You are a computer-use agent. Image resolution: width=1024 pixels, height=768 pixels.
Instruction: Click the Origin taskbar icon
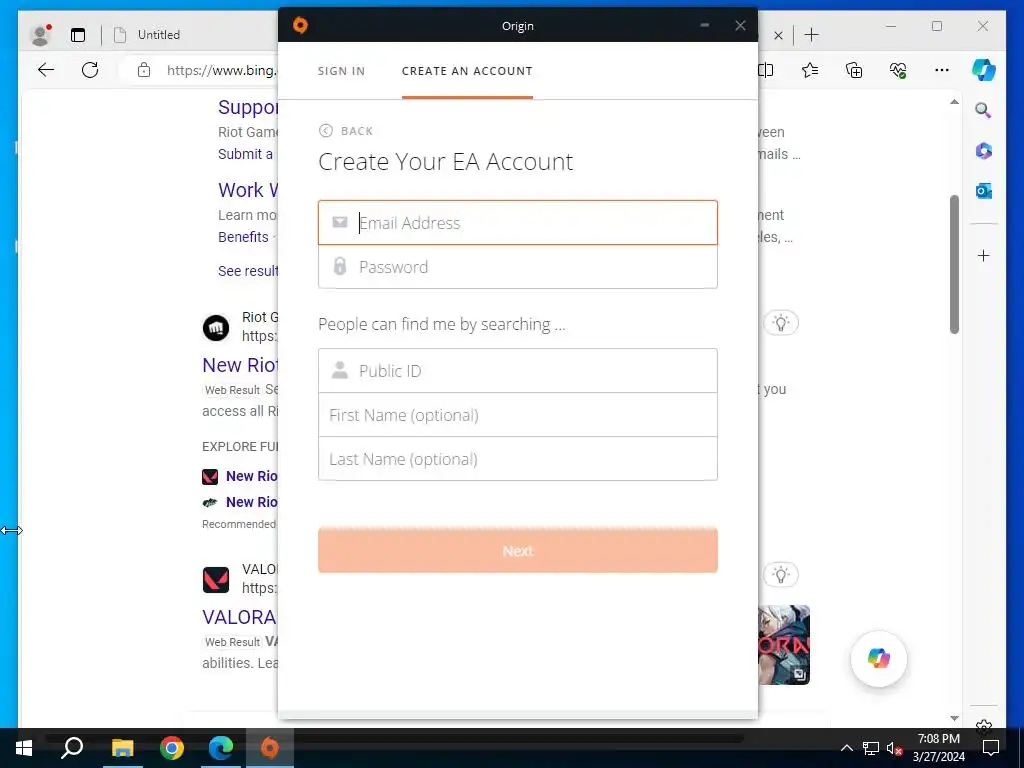(x=270, y=748)
